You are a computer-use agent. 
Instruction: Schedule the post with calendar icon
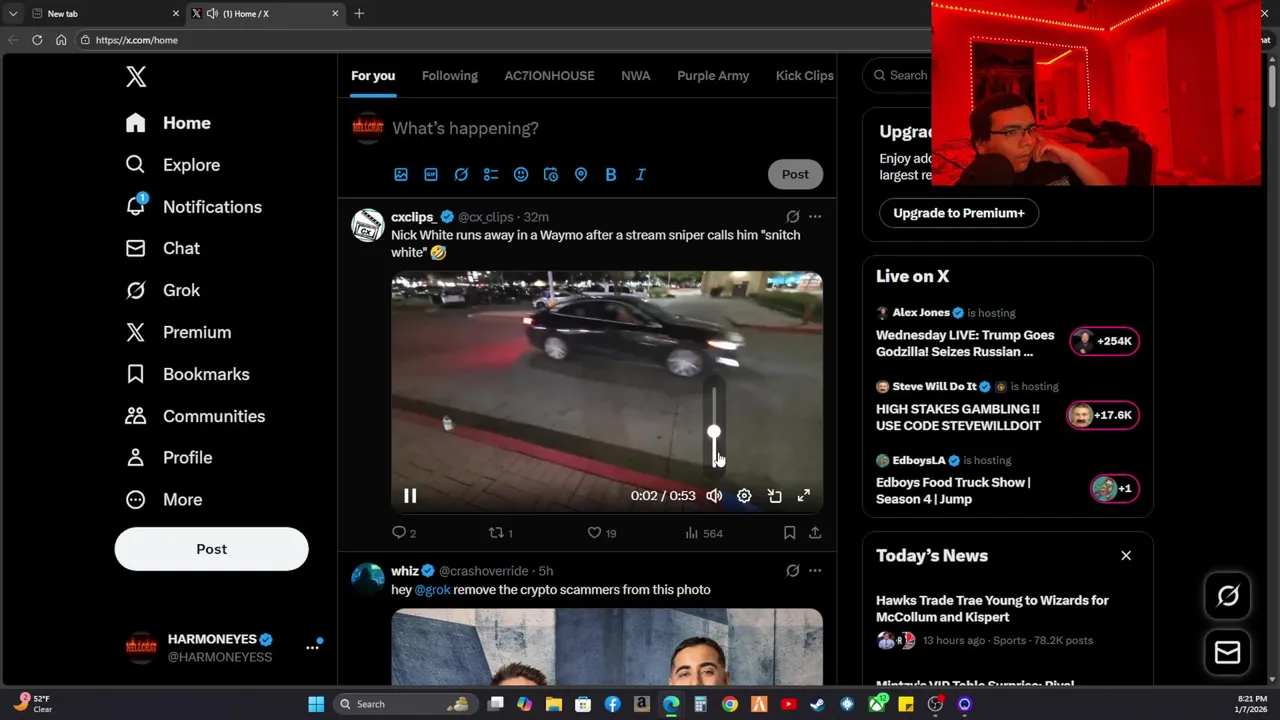(551, 174)
